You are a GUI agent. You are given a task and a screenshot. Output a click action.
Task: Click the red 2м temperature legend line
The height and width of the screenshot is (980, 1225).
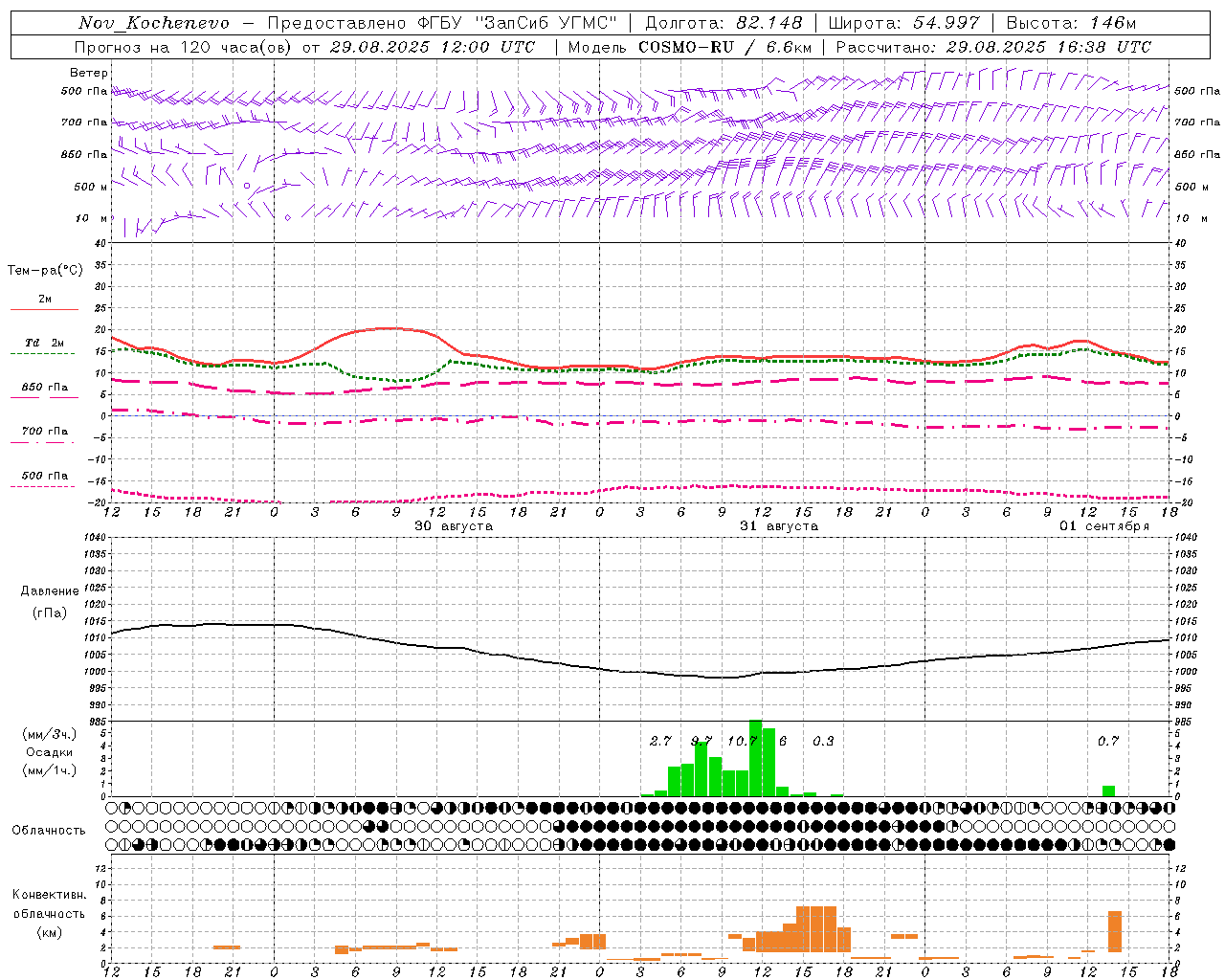coord(44,310)
